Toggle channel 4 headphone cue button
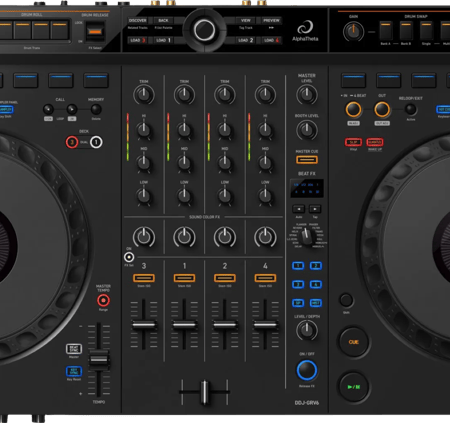The width and height of the screenshot is (450, 423). point(265,278)
